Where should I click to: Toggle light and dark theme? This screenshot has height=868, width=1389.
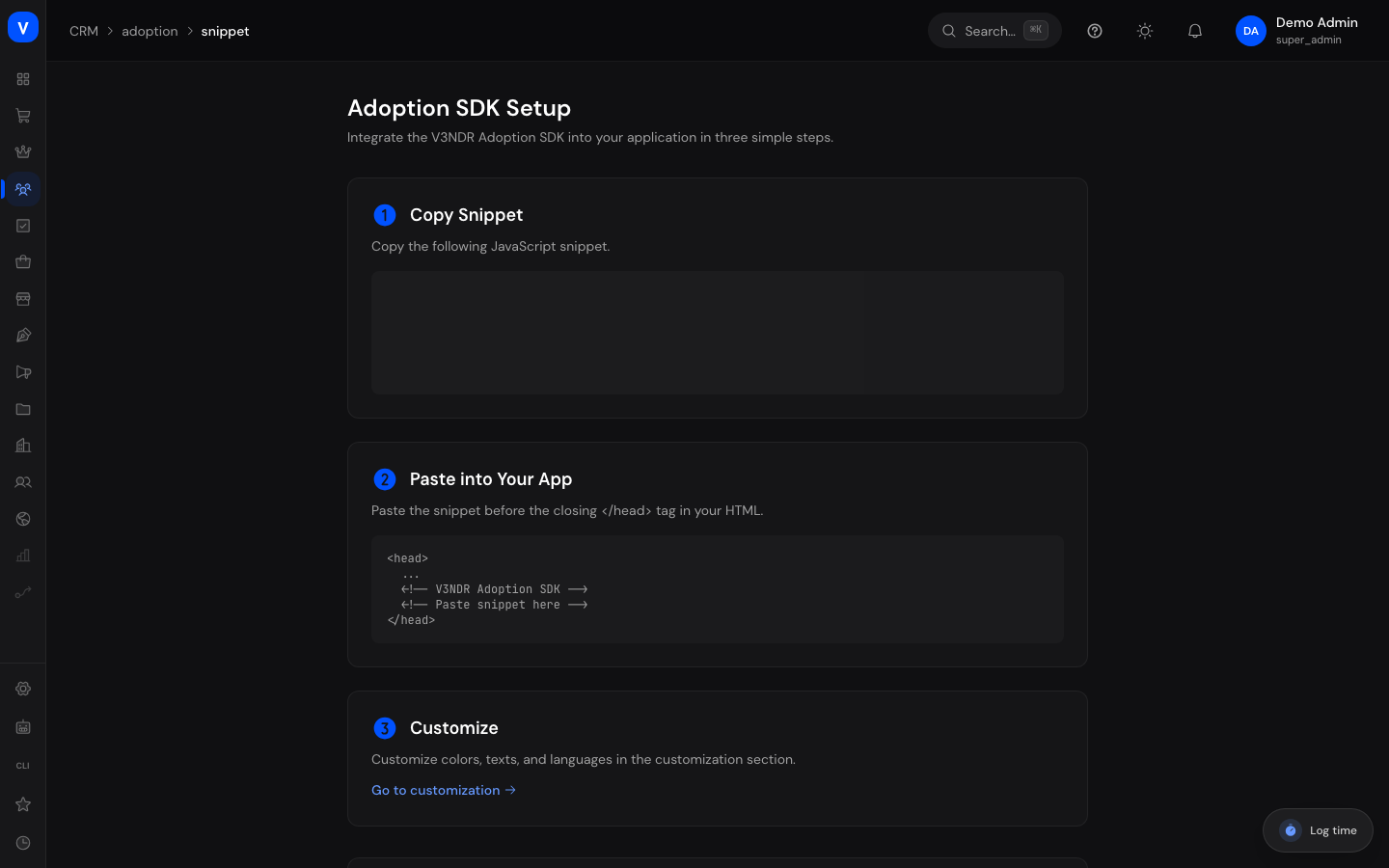(x=1145, y=31)
